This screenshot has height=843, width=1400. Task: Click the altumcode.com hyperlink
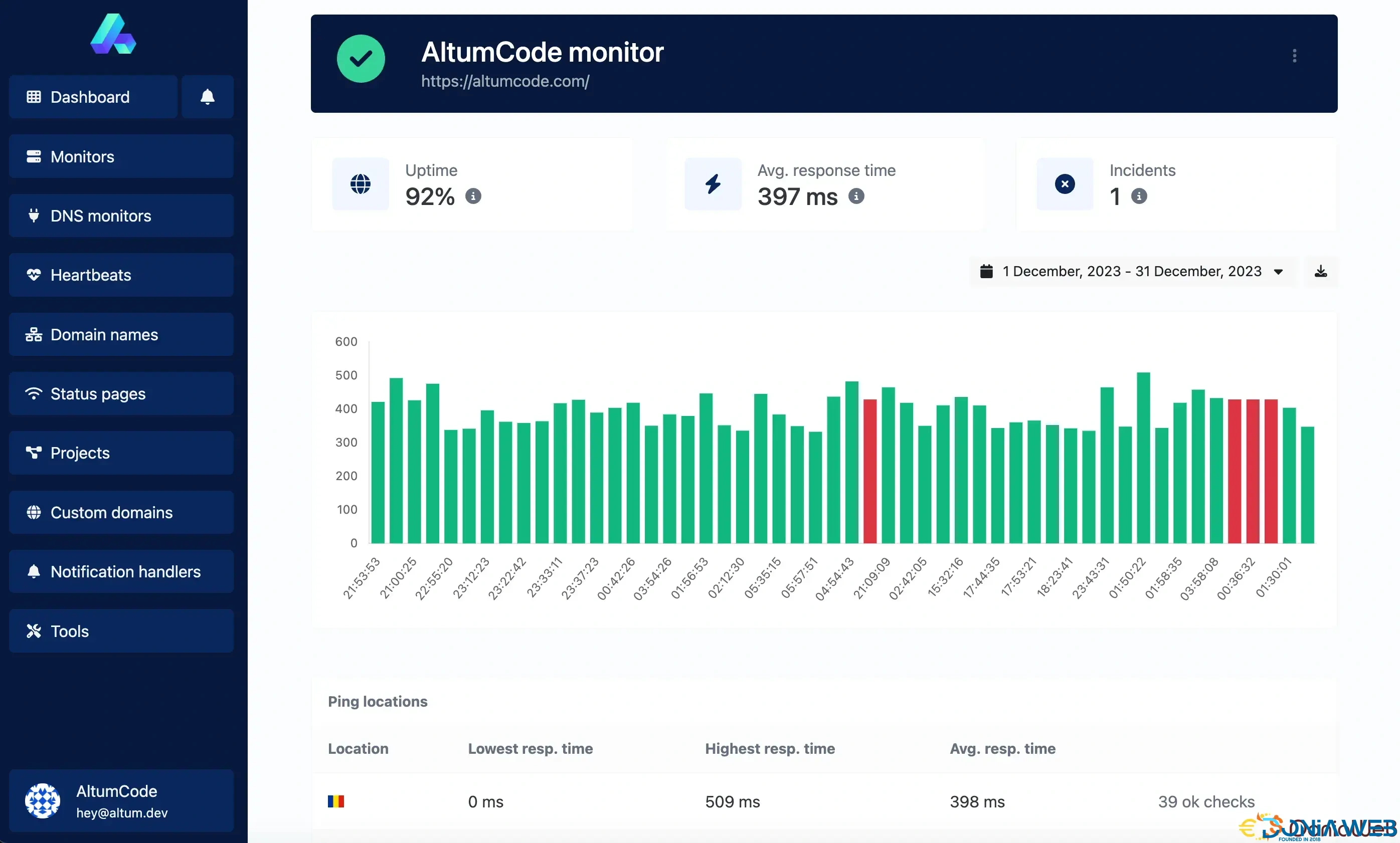505,81
